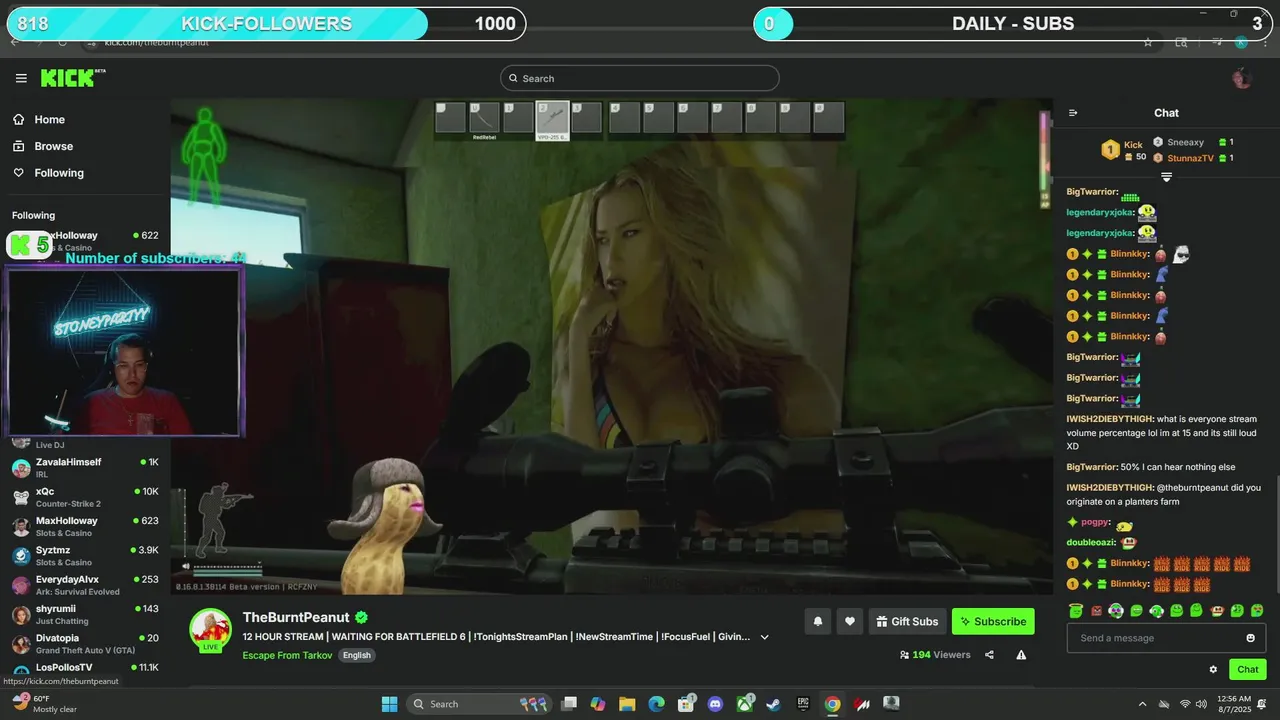
Task: Click Windows taskbar Search box
Action: [480, 704]
